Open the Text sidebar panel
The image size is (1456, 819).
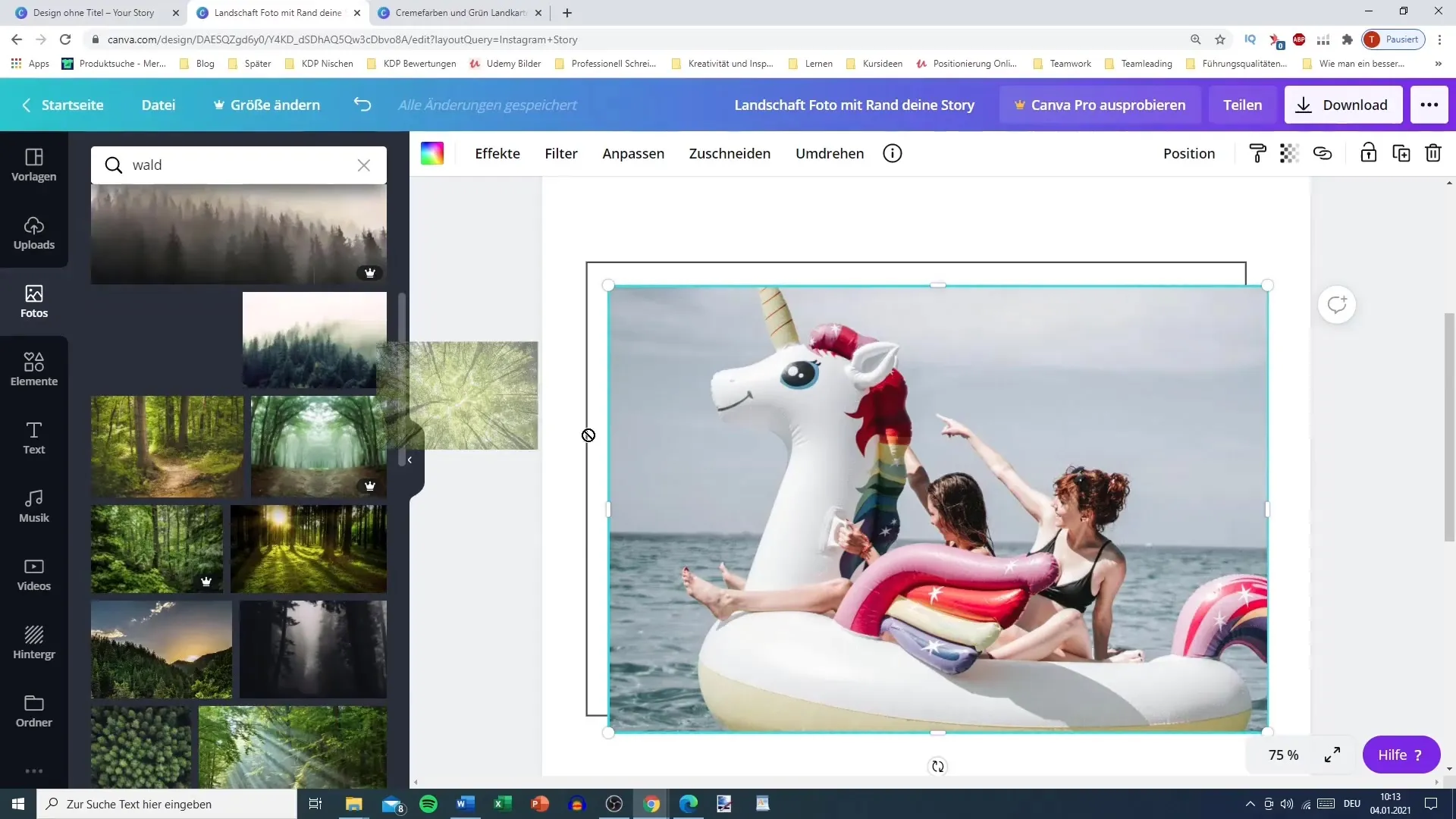(x=33, y=438)
